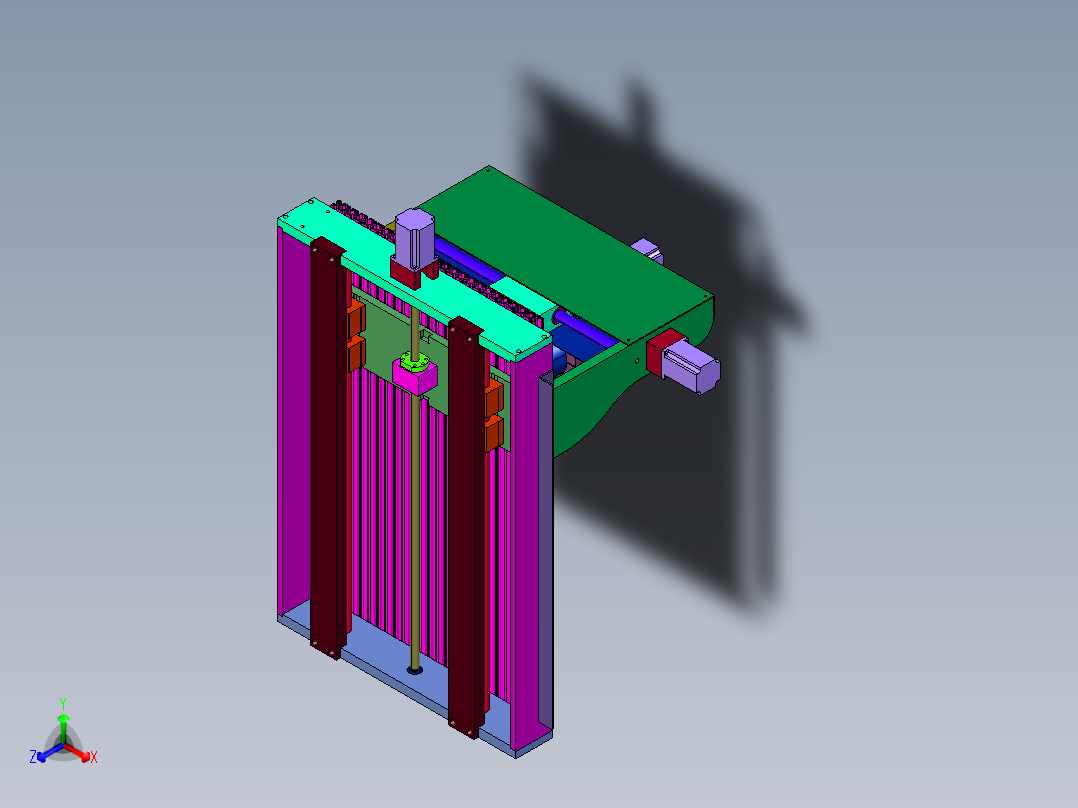The width and height of the screenshot is (1078, 808).
Task: Select the lower orange bearing block on right rail
Action: 494,434
